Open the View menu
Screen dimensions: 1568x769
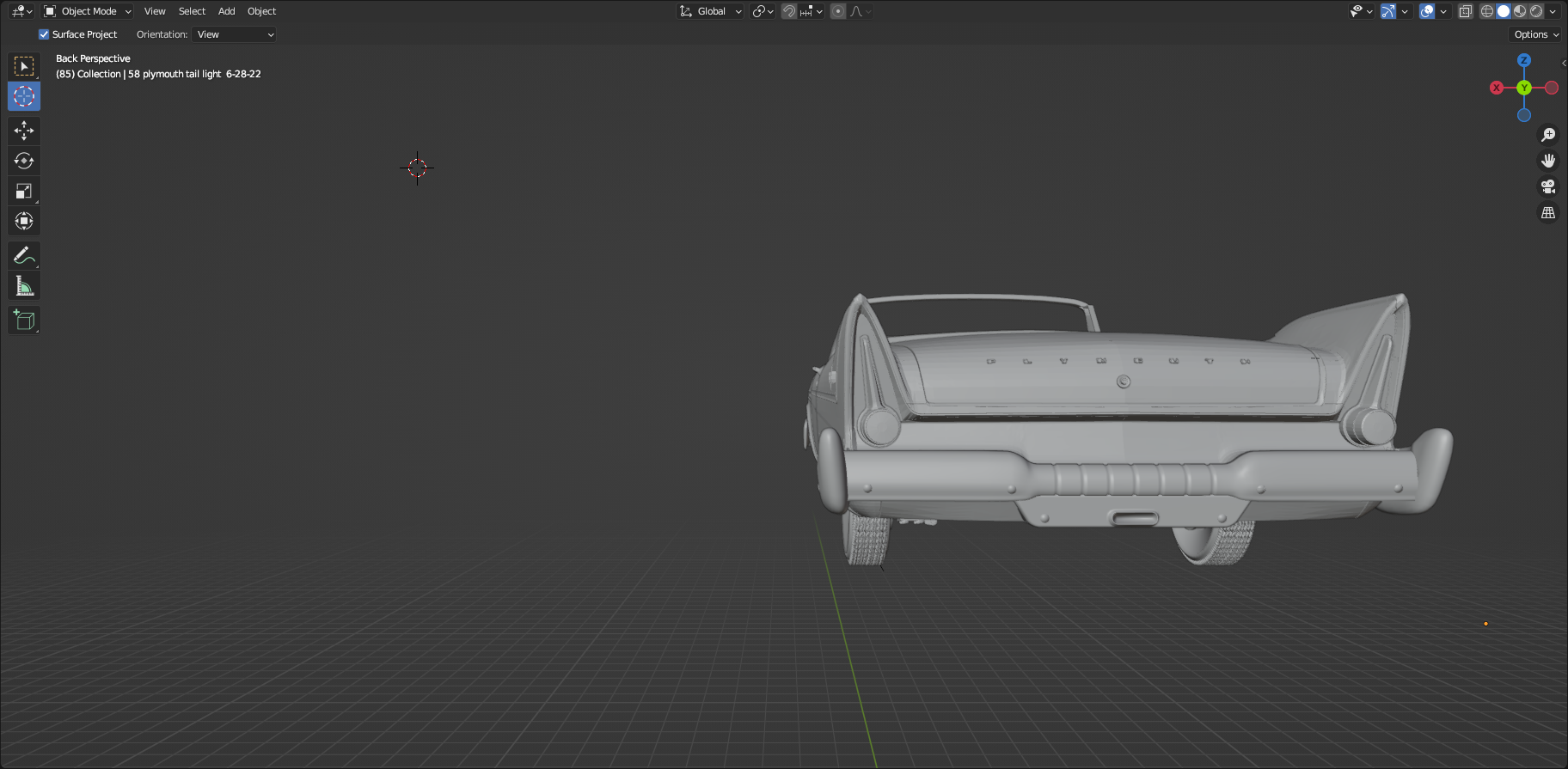pos(155,11)
